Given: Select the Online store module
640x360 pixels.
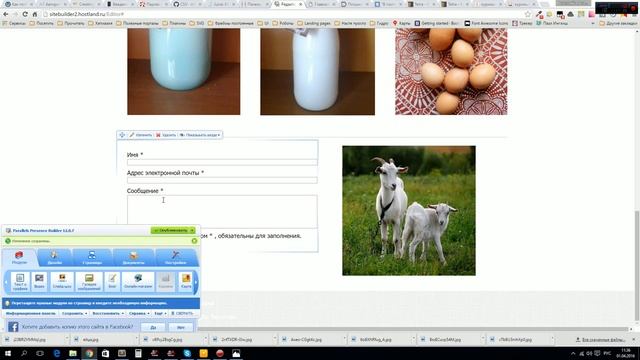Looking at the screenshot, I should [x=138, y=282].
